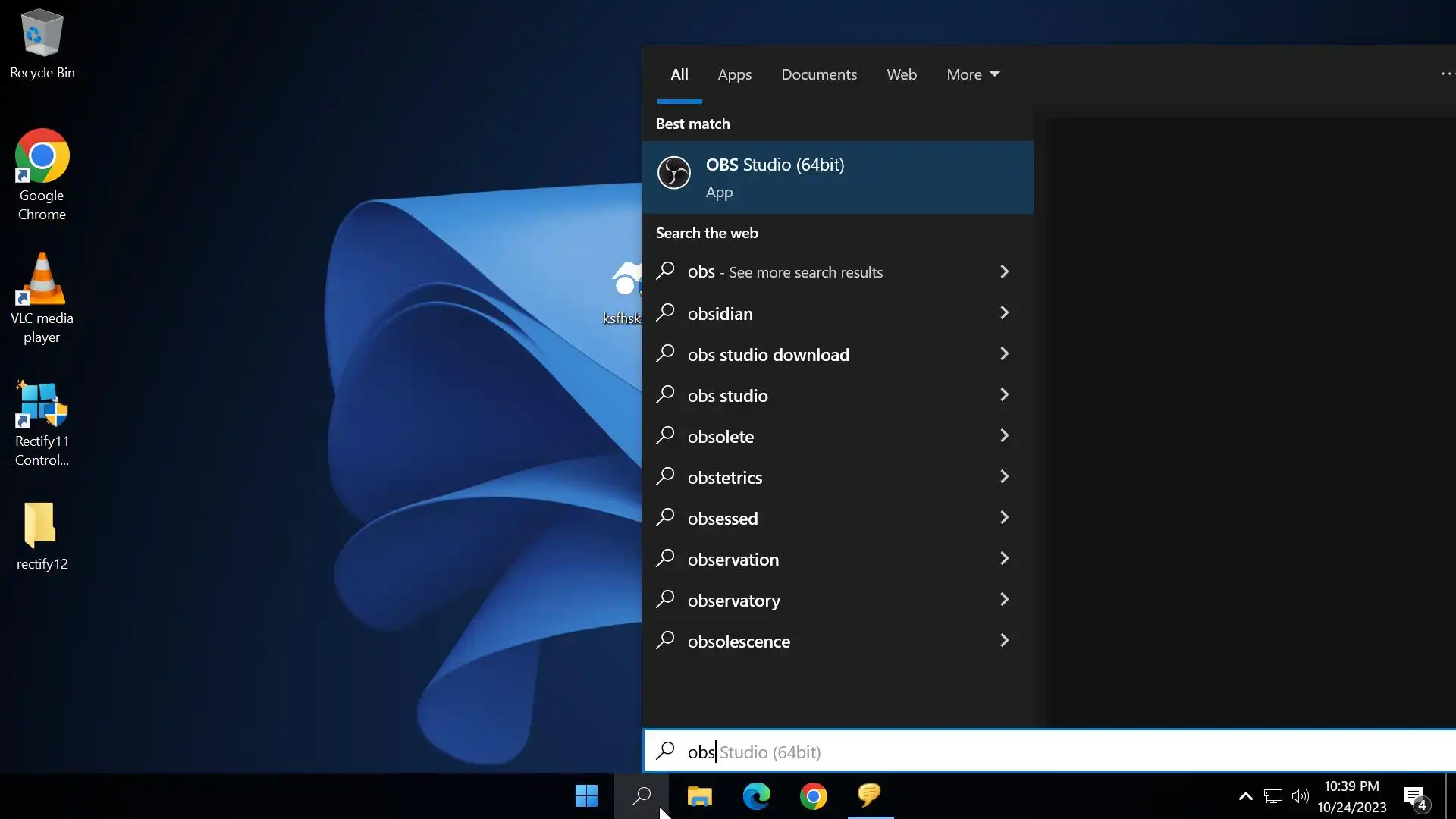Open the notification center icon
1456x819 pixels.
coord(1414,796)
